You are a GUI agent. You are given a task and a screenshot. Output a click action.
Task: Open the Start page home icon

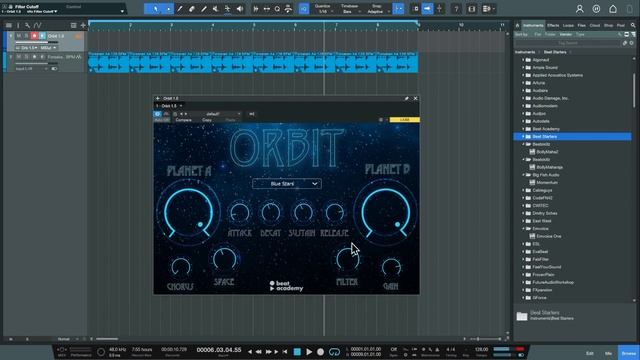(613, 9)
